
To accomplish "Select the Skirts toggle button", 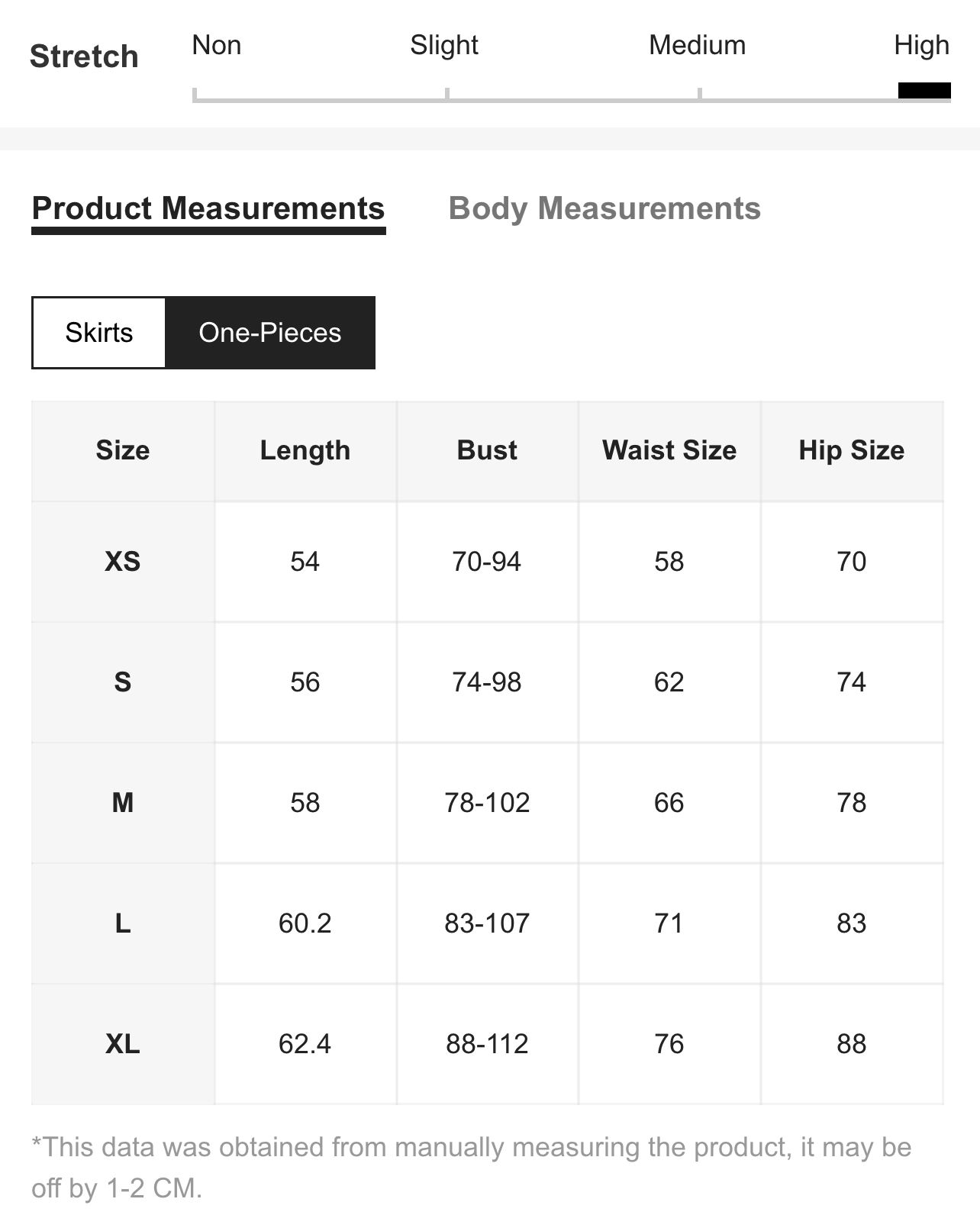I will pos(98,333).
